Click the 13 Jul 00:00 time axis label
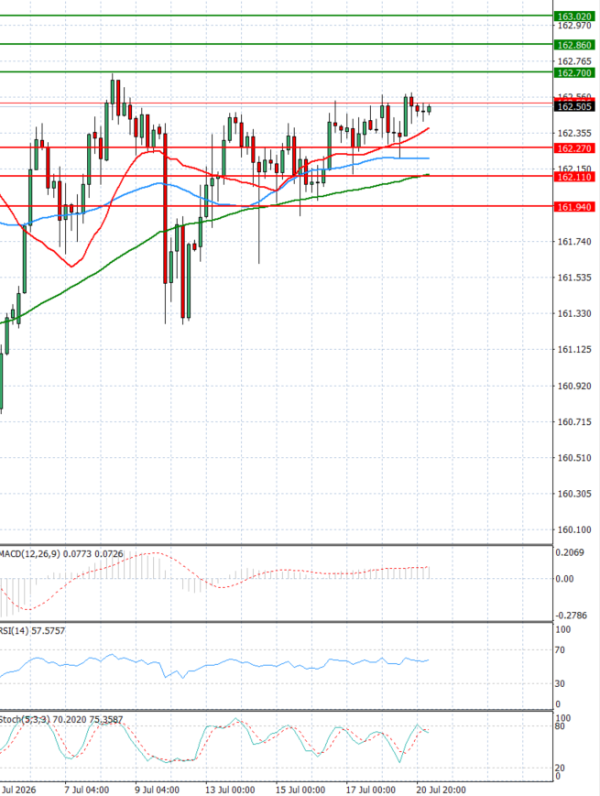 click(229, 790)
